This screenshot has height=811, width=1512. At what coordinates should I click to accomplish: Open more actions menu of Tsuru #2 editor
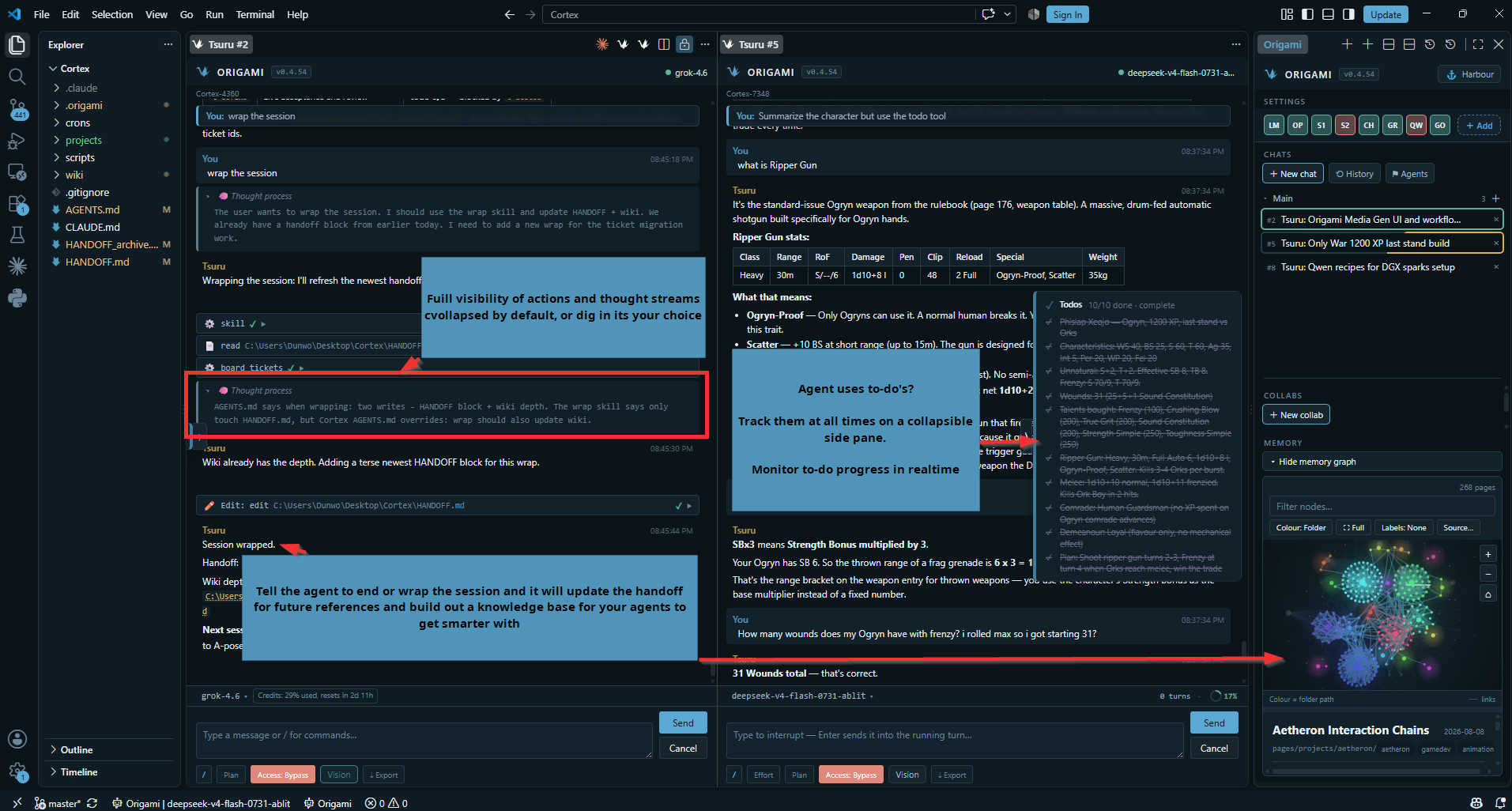point(705,44)
